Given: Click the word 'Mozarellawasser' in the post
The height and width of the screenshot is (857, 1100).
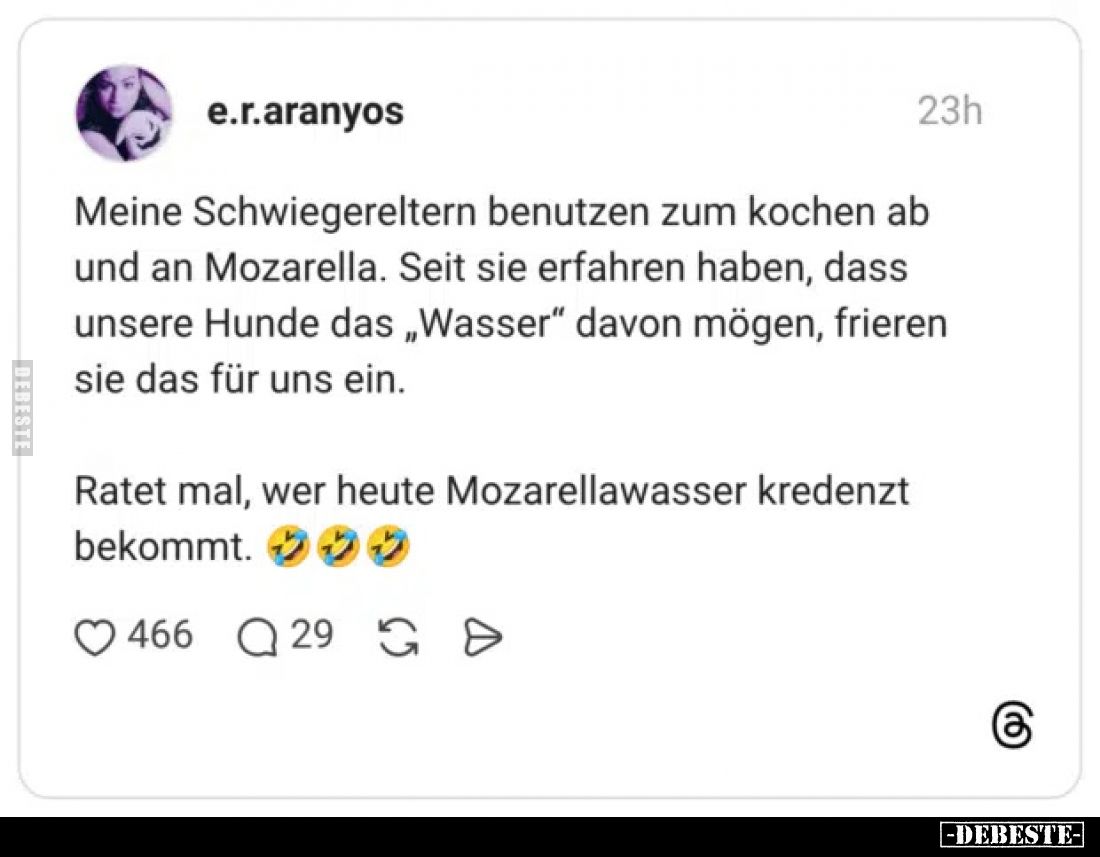Looking at the screenshot, I should point(596,490).
